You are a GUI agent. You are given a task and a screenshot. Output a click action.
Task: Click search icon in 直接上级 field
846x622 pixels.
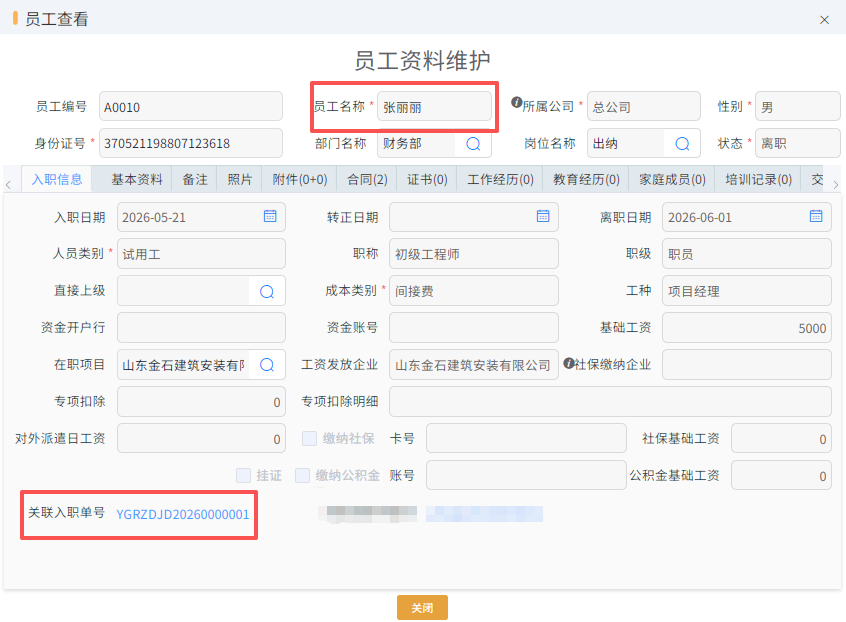pyautogui.click(x=267, y=291)
